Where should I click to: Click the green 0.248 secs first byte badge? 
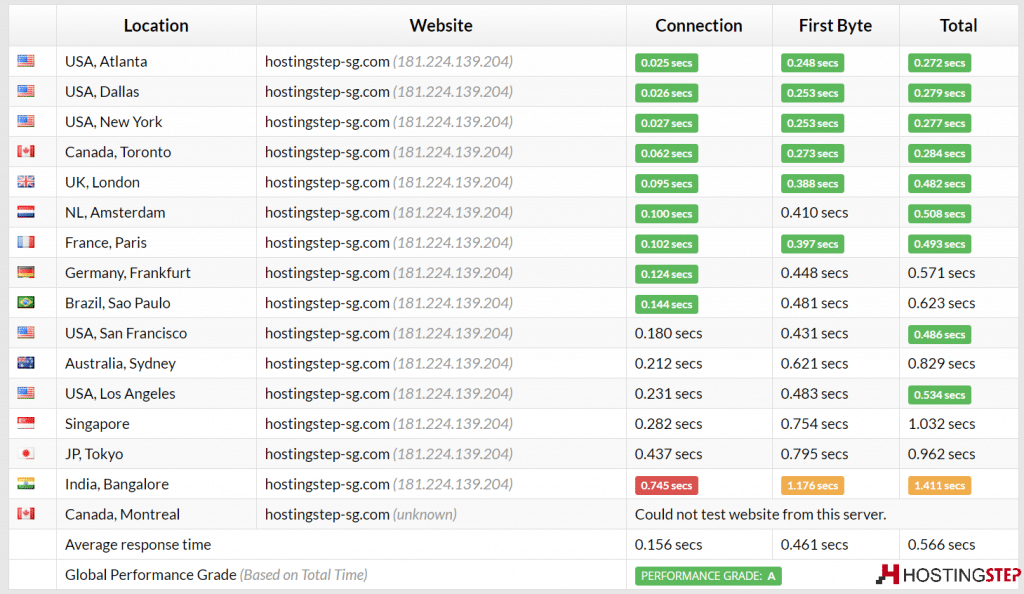[812, 63]
